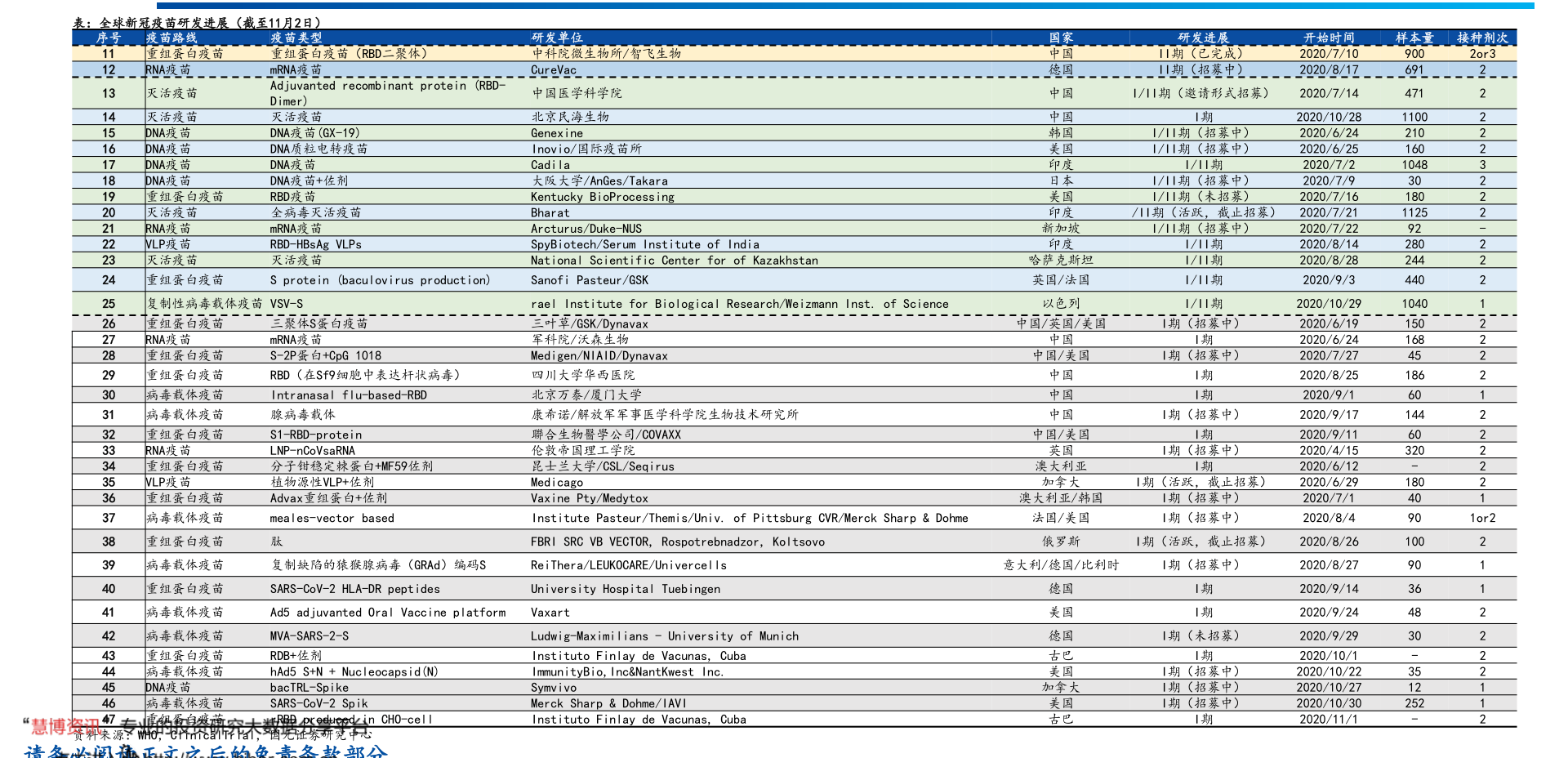Click the cell 中国医学科学院
Screen dimensions: 1568x758
[x=577, y=93]
